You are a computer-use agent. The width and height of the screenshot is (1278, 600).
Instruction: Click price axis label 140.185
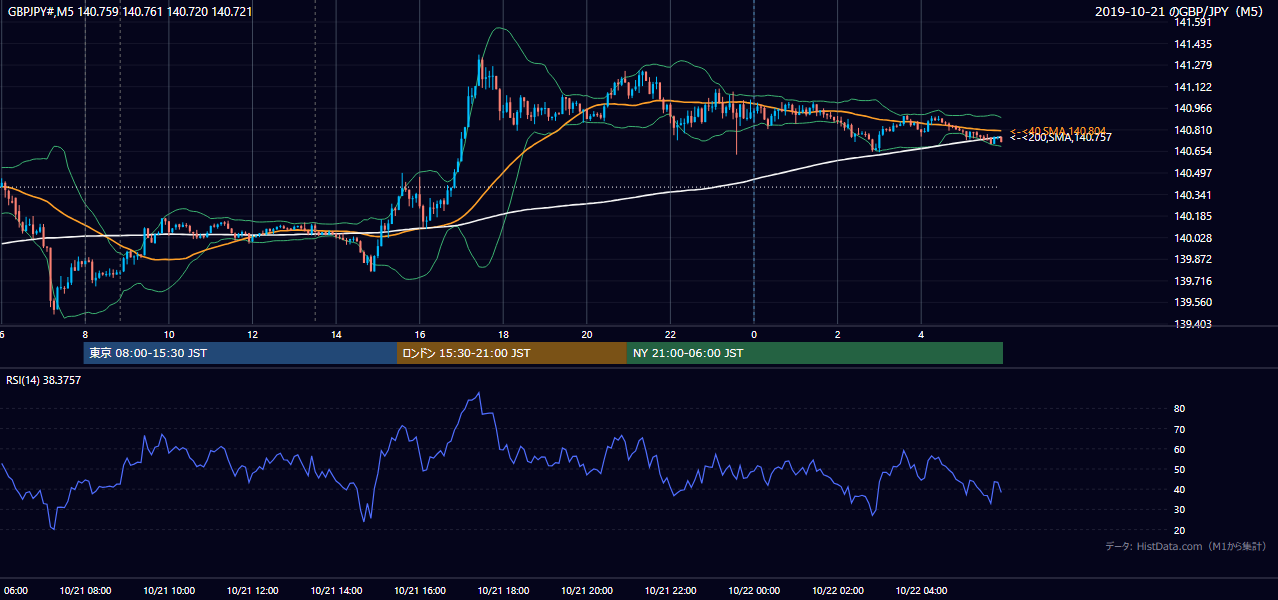(x=1193, y=216)
